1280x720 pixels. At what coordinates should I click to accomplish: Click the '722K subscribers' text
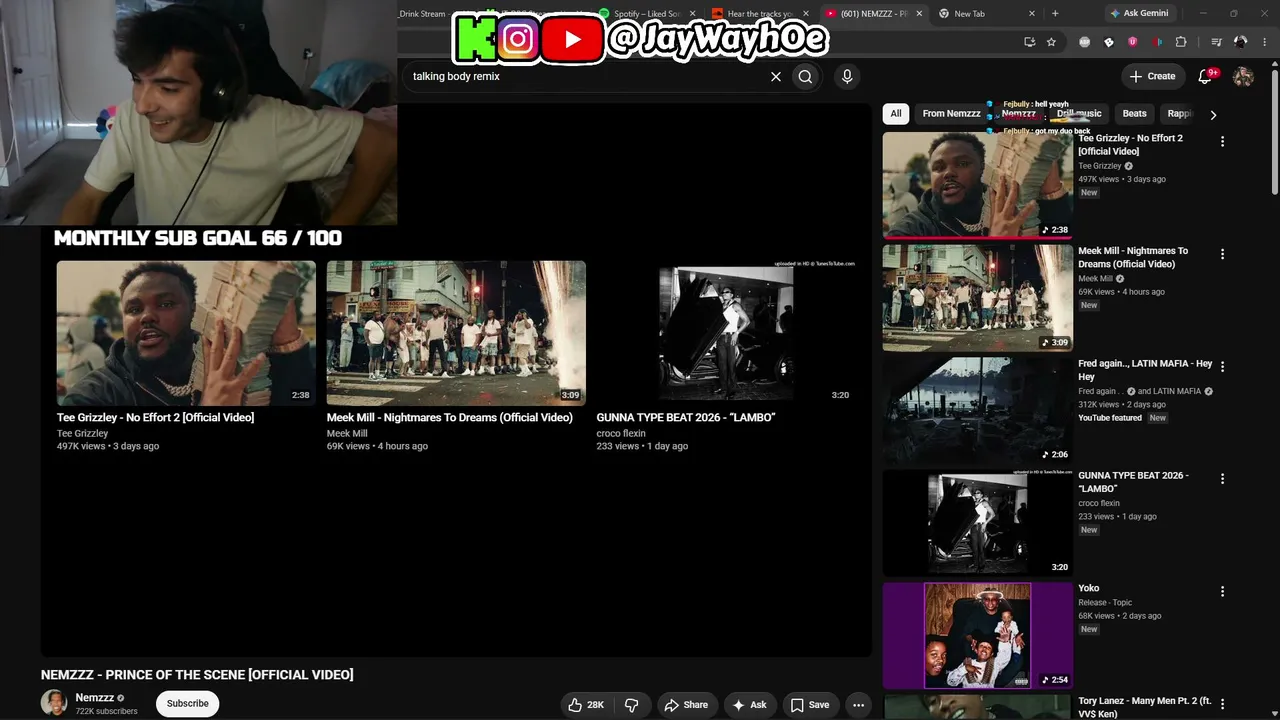(107, 712)
